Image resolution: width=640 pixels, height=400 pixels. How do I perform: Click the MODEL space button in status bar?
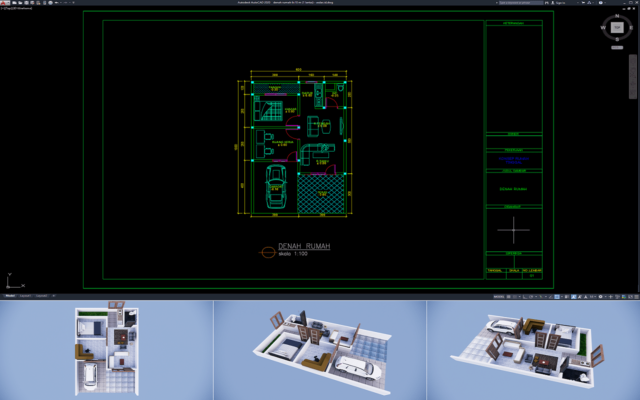coord(497,296)
